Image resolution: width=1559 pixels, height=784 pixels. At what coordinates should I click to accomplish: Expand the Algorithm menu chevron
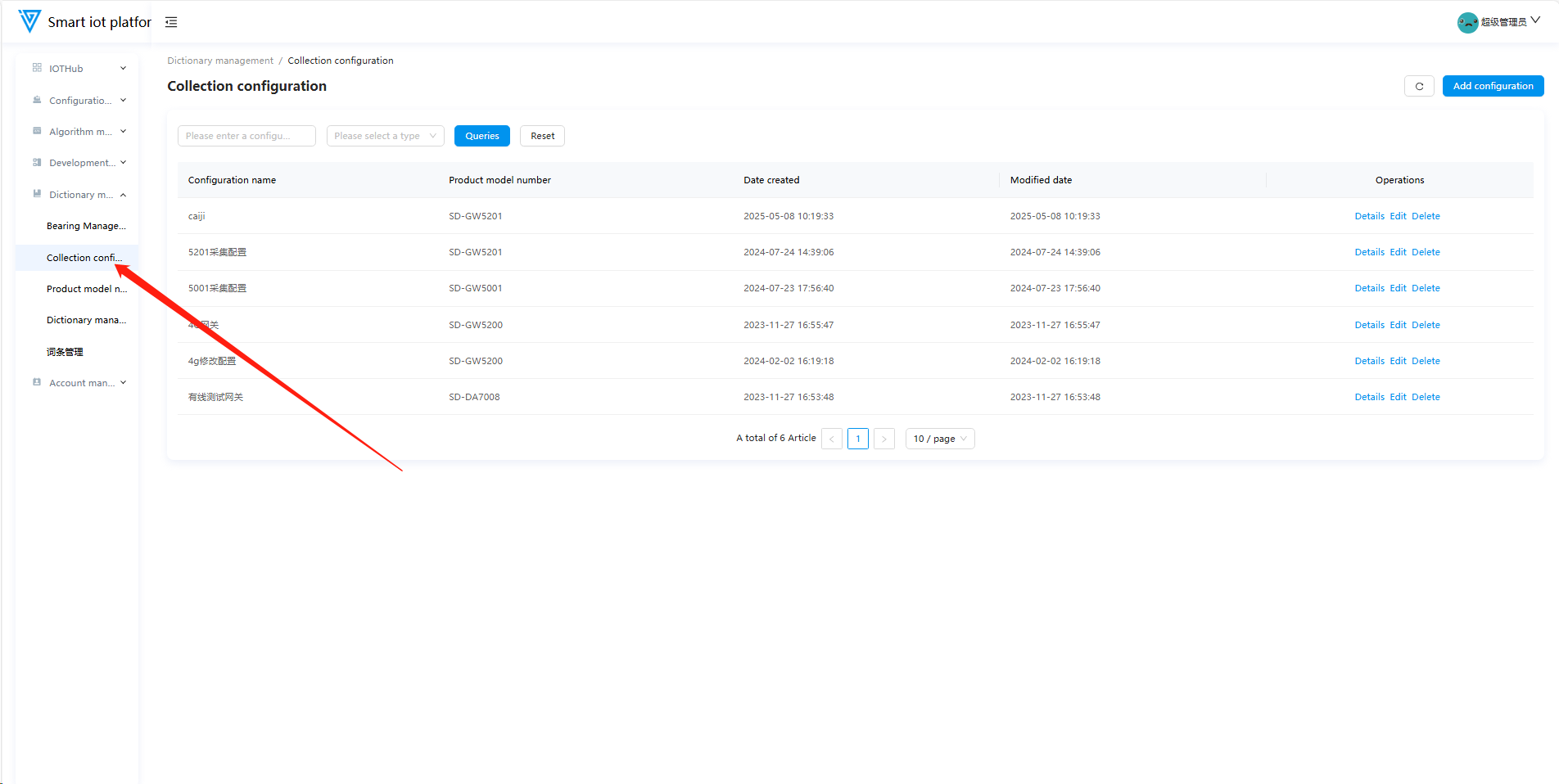coord(123,131)
